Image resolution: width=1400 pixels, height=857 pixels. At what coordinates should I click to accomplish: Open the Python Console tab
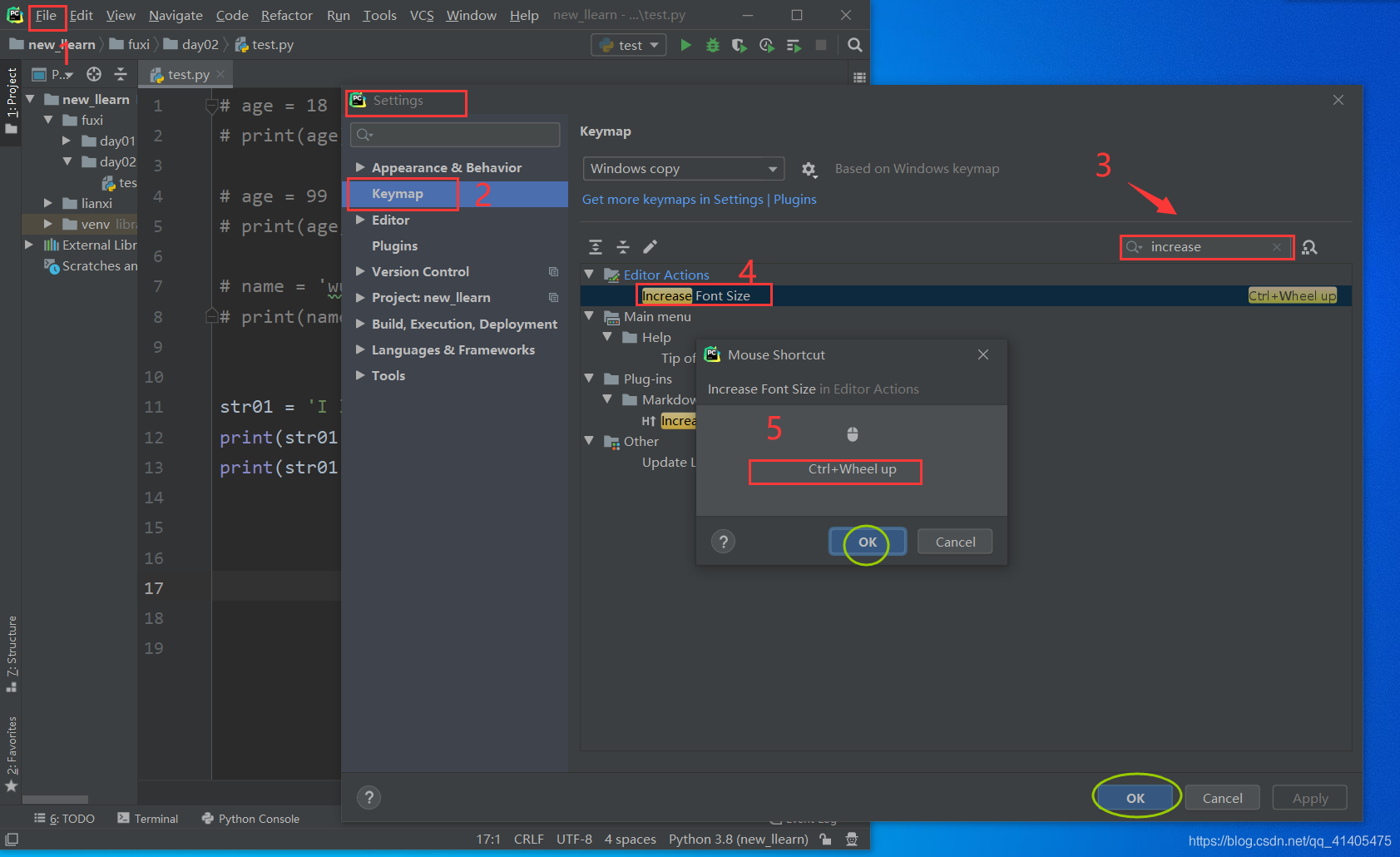point(250,819)
